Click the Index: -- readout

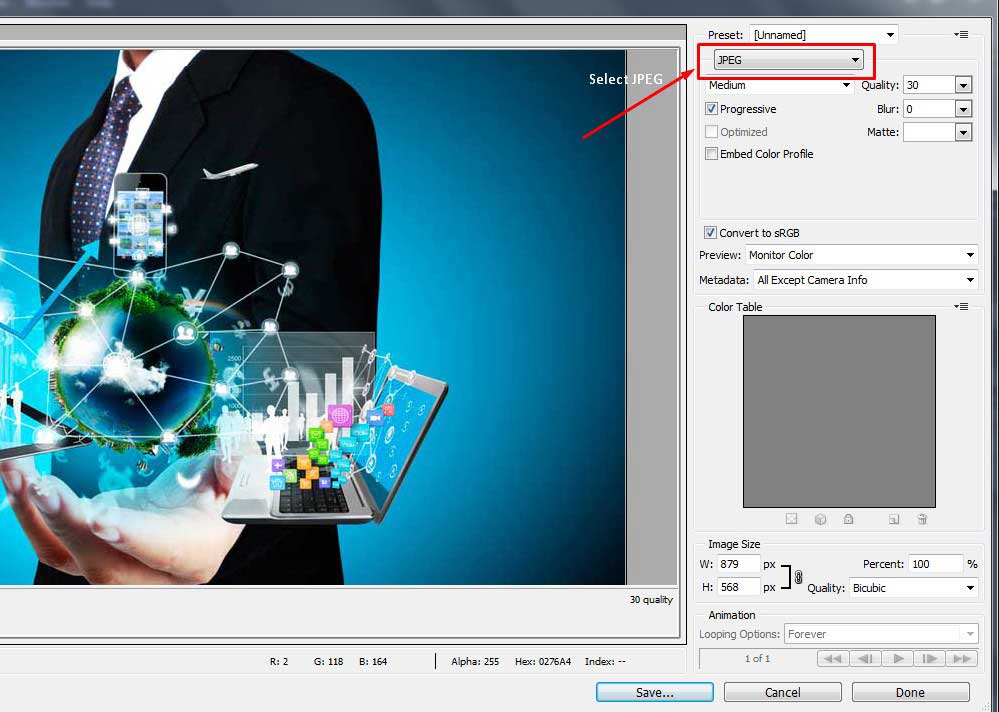(605, 662)
